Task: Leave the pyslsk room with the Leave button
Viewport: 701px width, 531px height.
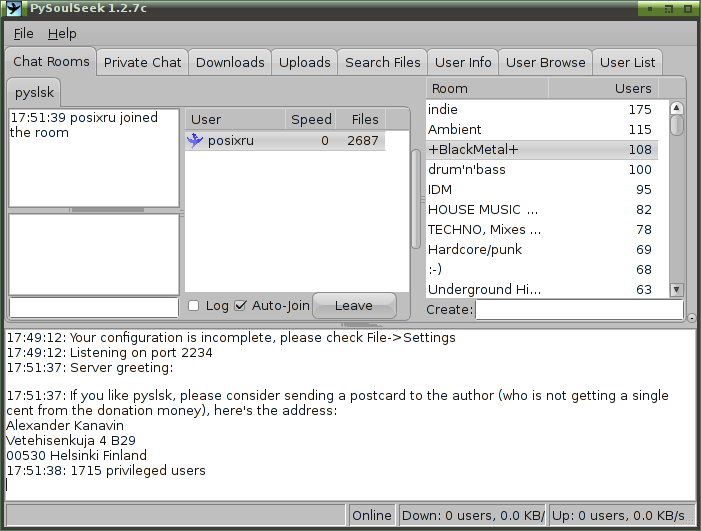Action: coord(354,306)
